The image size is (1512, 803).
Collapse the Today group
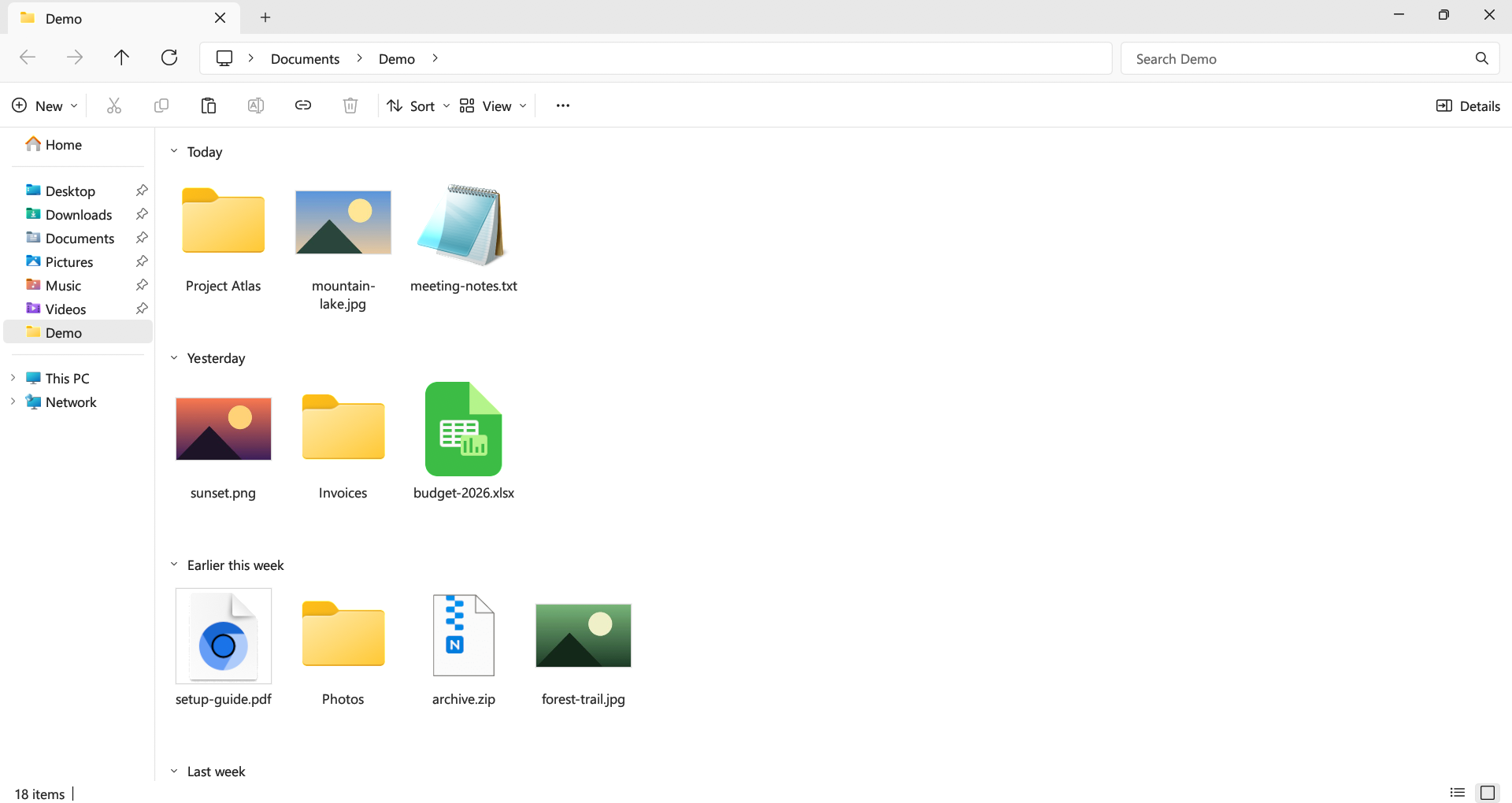[174, 151]
